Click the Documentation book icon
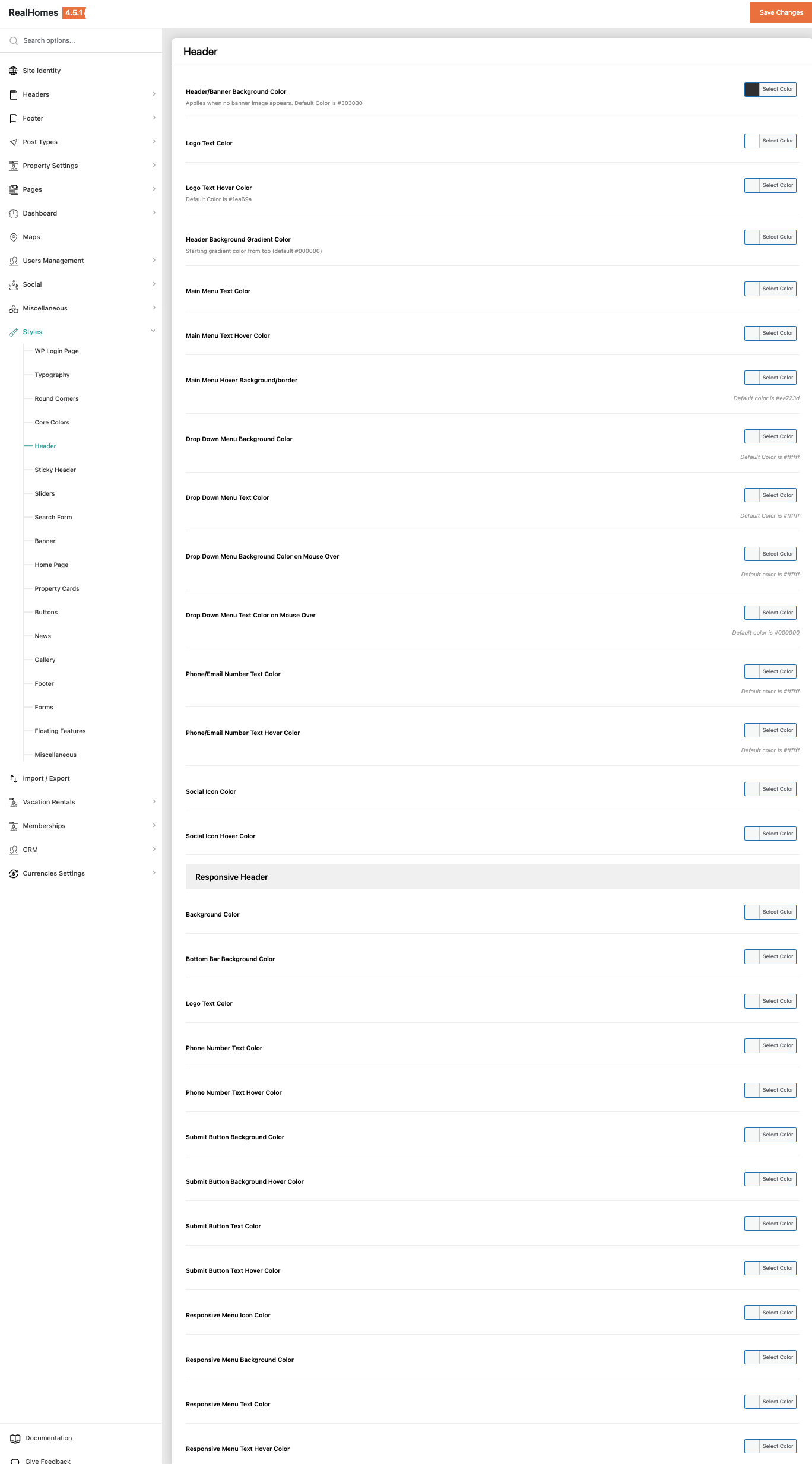Viewport: 812px width, 1464px height. click(15, 1438)
